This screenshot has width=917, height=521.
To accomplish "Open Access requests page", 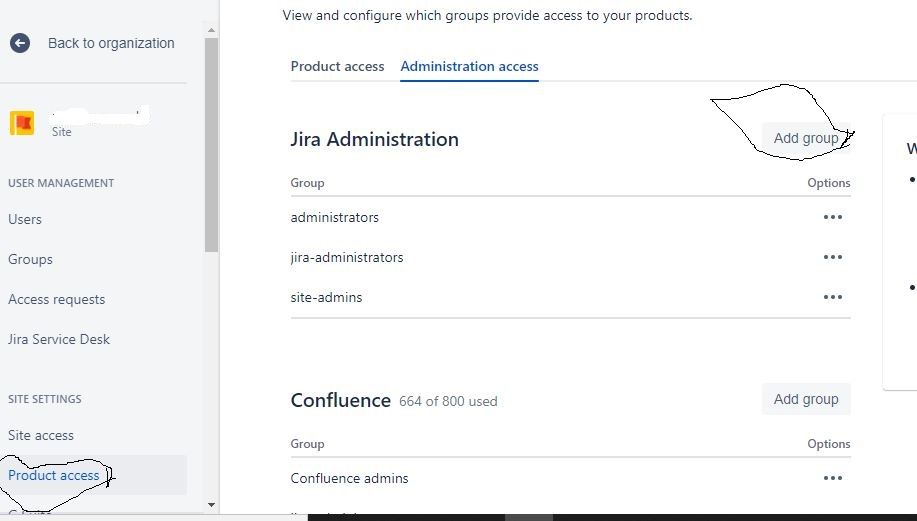I will coord(57,299).
